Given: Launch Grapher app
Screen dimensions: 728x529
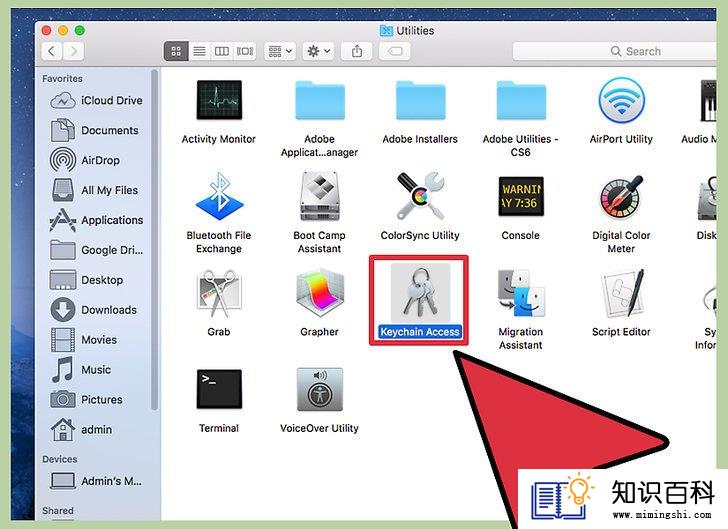Looking at the screenshot, I should click(x=319, y=293).
